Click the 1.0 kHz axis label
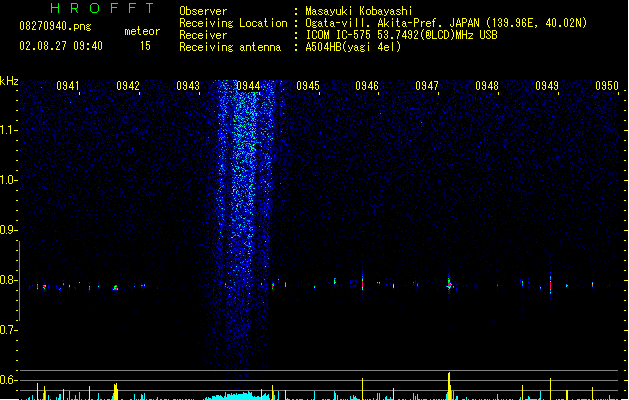The width and height of the screenshot is (629, 400). click(8, 180)
